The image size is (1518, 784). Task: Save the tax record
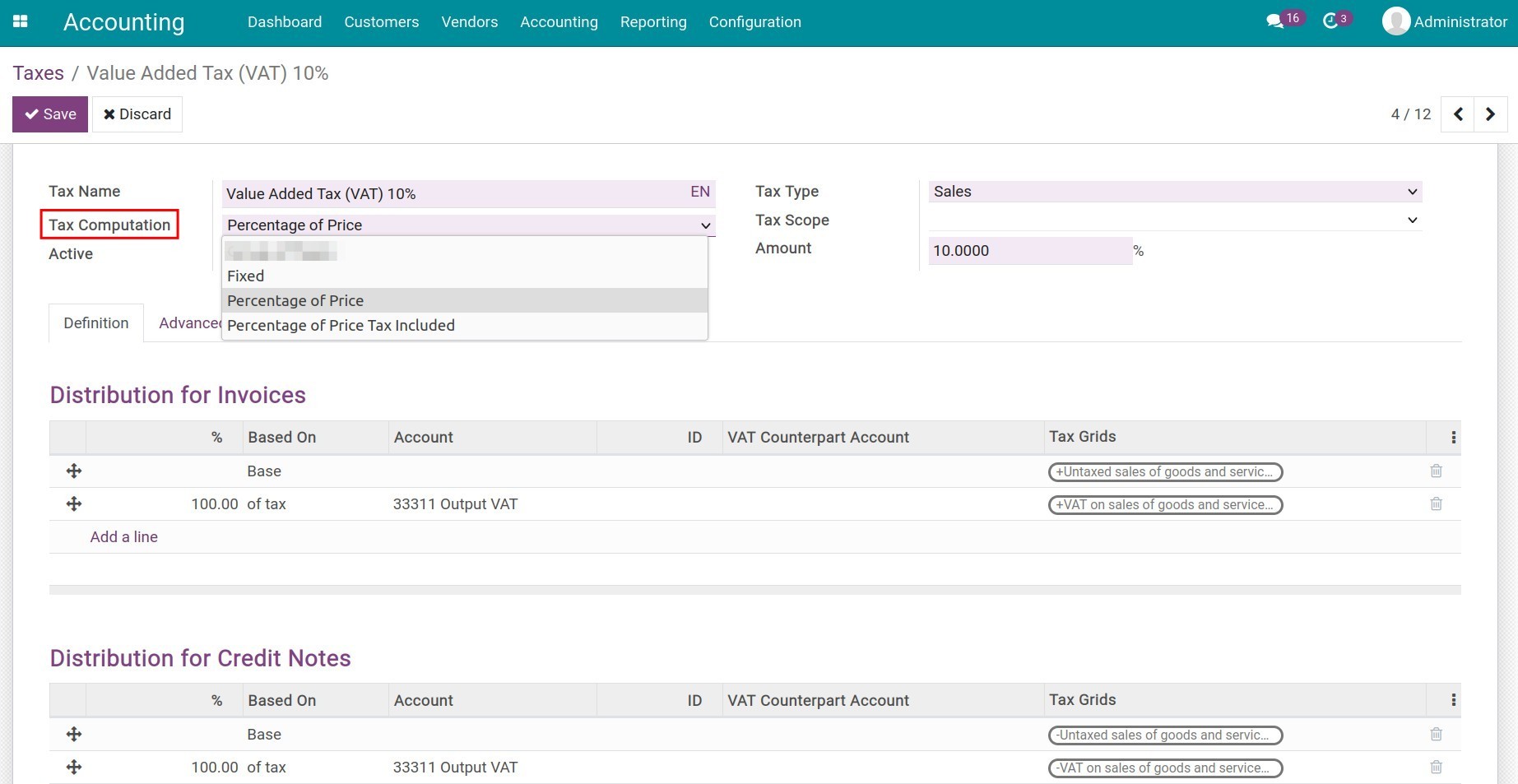pos(50,114)
